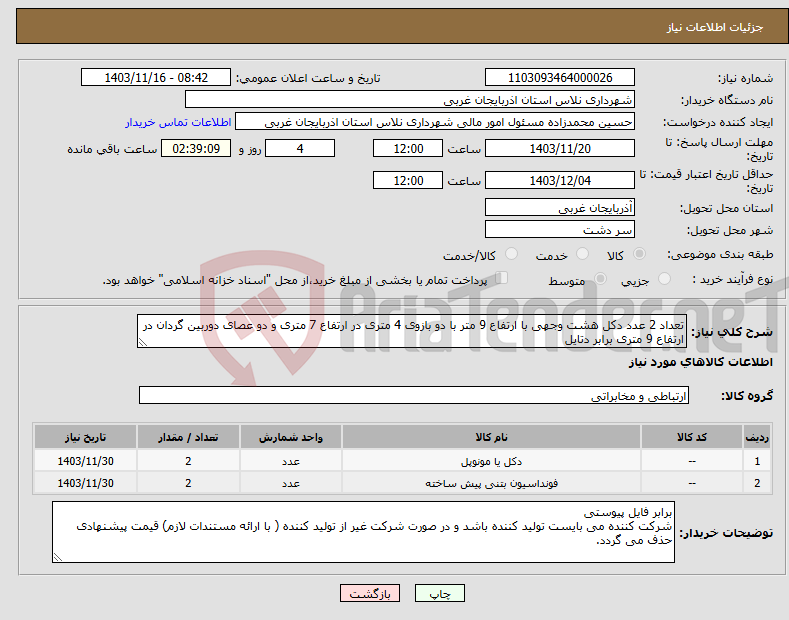Click the طبقه بندی موضوعی label

pyautogui.click(x=720, y=255)
